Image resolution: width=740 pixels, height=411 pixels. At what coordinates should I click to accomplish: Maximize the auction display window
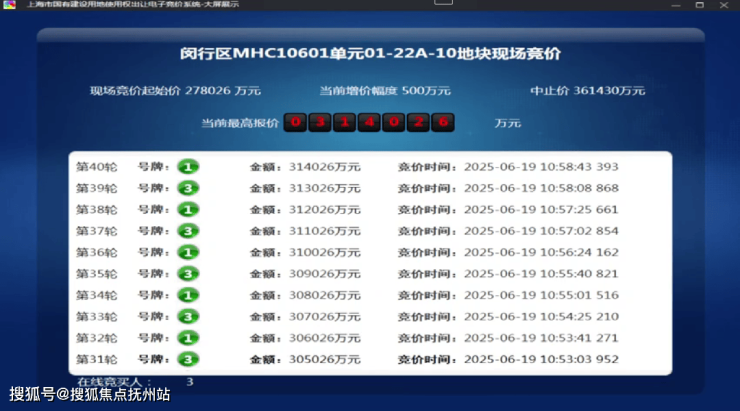pos(698,6)
